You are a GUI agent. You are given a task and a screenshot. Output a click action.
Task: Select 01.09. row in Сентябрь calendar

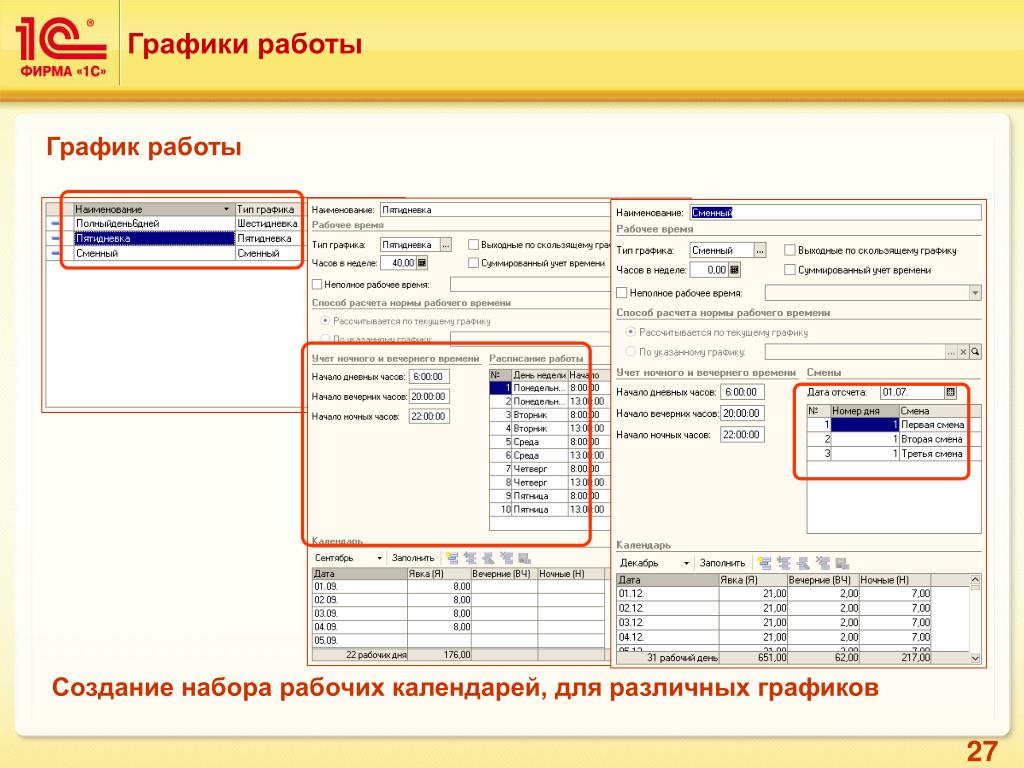pos(458,586)
